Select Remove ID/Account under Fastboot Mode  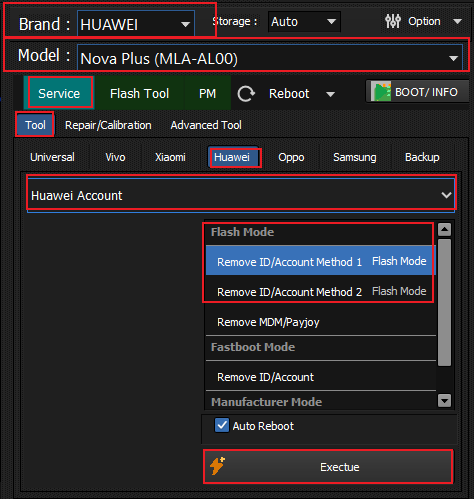321,377
